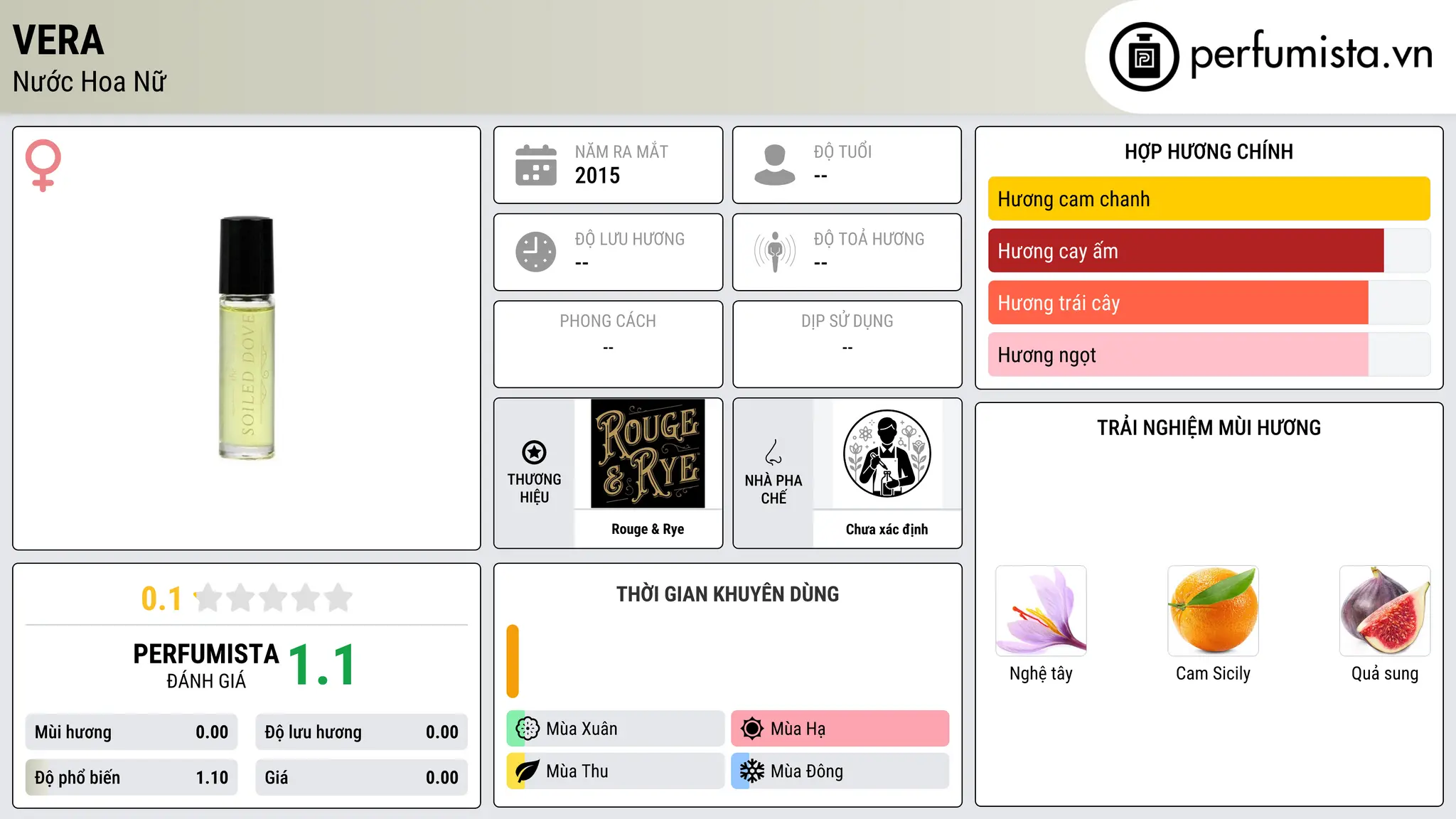Click the perfumer illustration icon
The width and height of the screenshot is (1456, 819).
[x=887, y=454]
